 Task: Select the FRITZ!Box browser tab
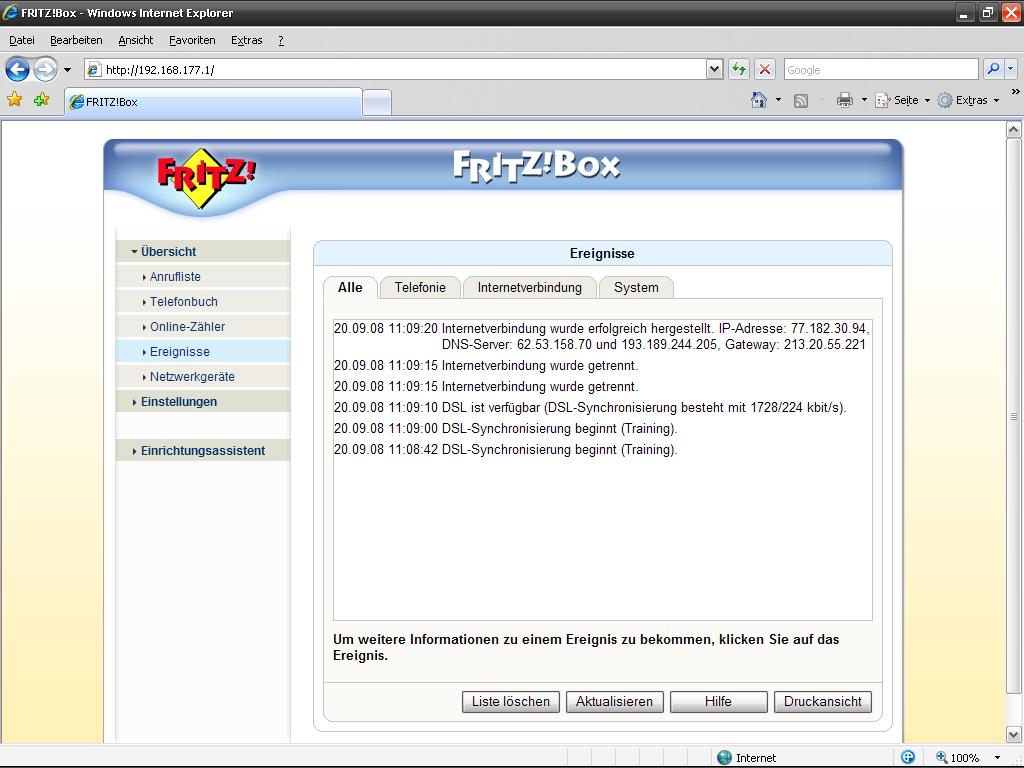coord(213,102)
